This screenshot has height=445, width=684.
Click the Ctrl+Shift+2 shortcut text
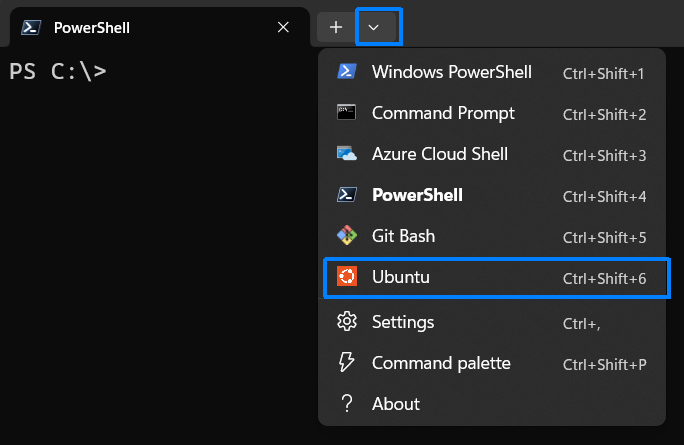pyautogui.click(x=605, y=115)
